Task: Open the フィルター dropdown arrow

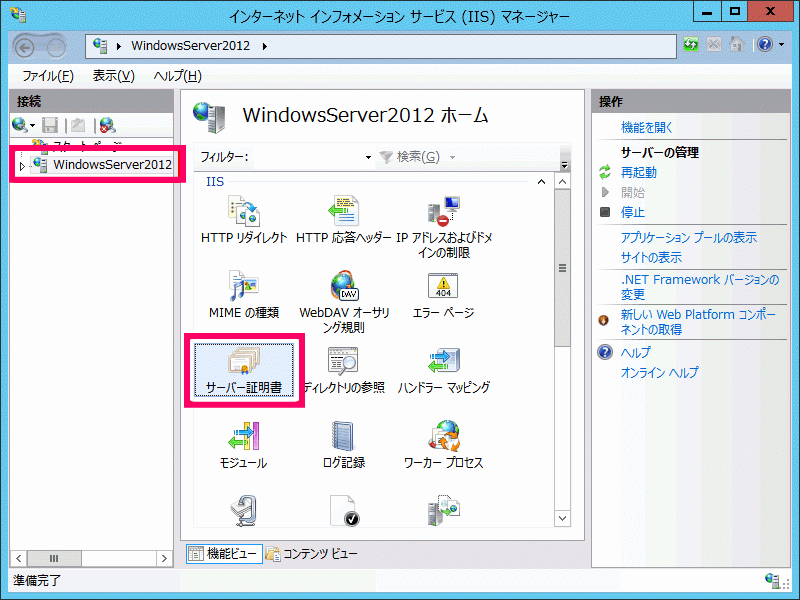Action: (x=368, y=157)
